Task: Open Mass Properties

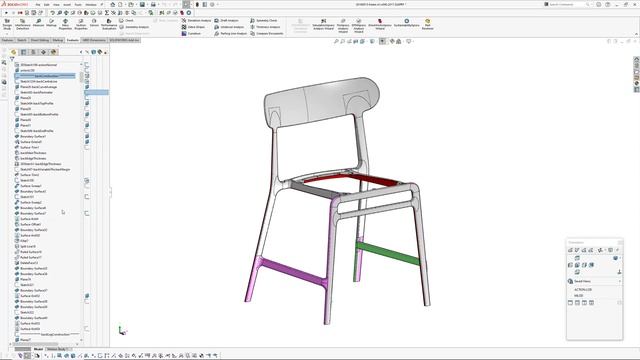Action: tap(65, 24)
